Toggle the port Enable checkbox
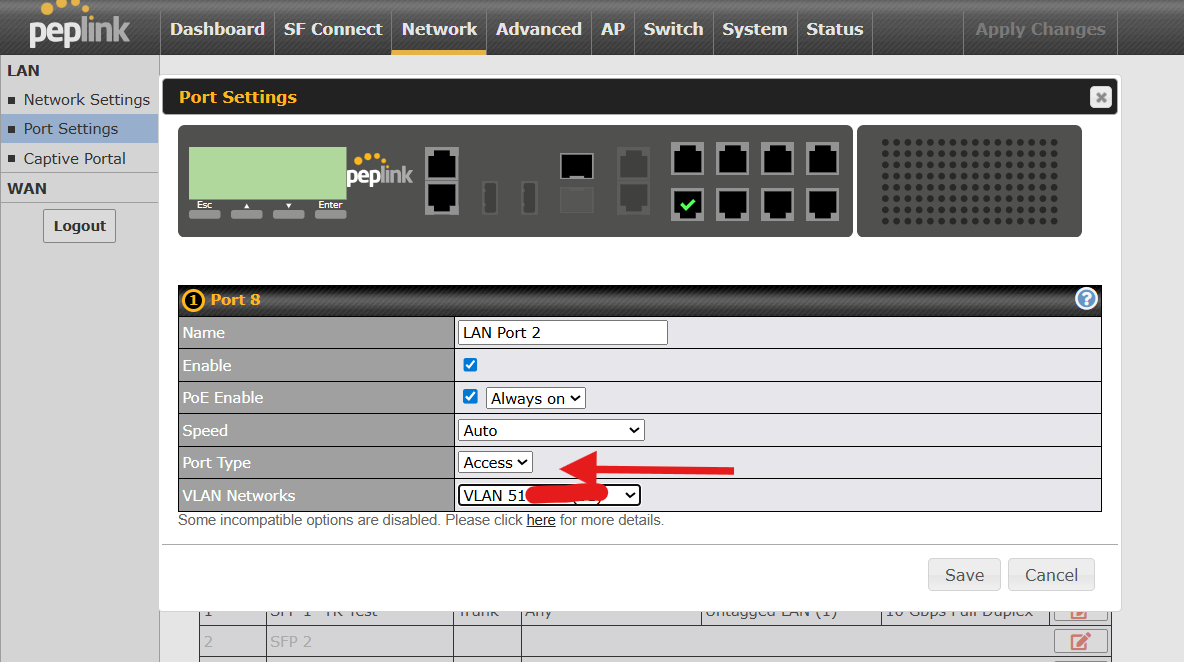This screenshot has width=1184, height=662. pos(471,365)
